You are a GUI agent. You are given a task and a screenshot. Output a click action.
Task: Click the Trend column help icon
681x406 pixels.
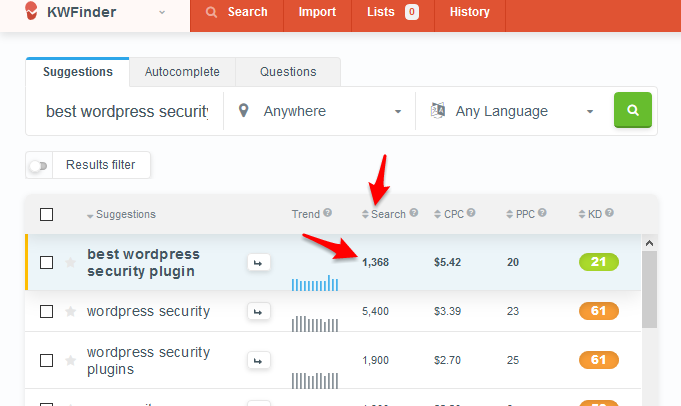[x=327, y=213]
